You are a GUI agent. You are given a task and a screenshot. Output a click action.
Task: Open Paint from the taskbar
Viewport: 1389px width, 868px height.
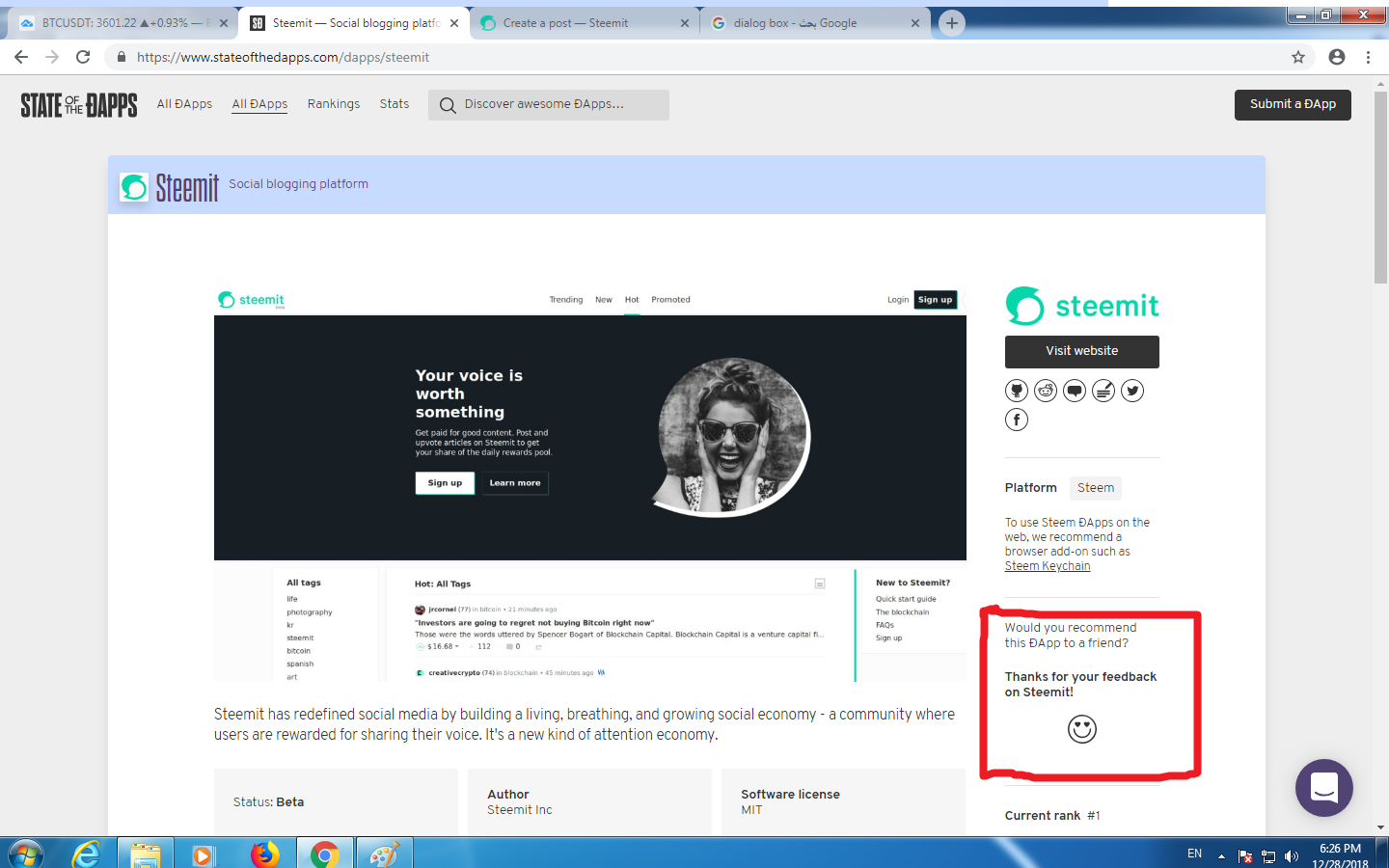(385, 854)
